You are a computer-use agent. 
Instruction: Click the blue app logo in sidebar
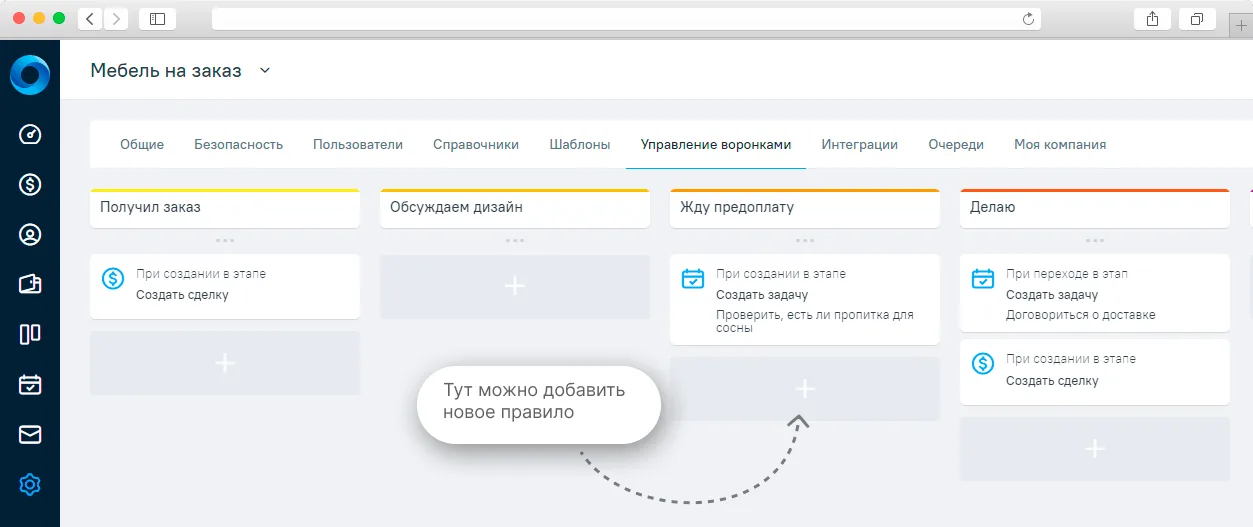click(x=30, y=75)
